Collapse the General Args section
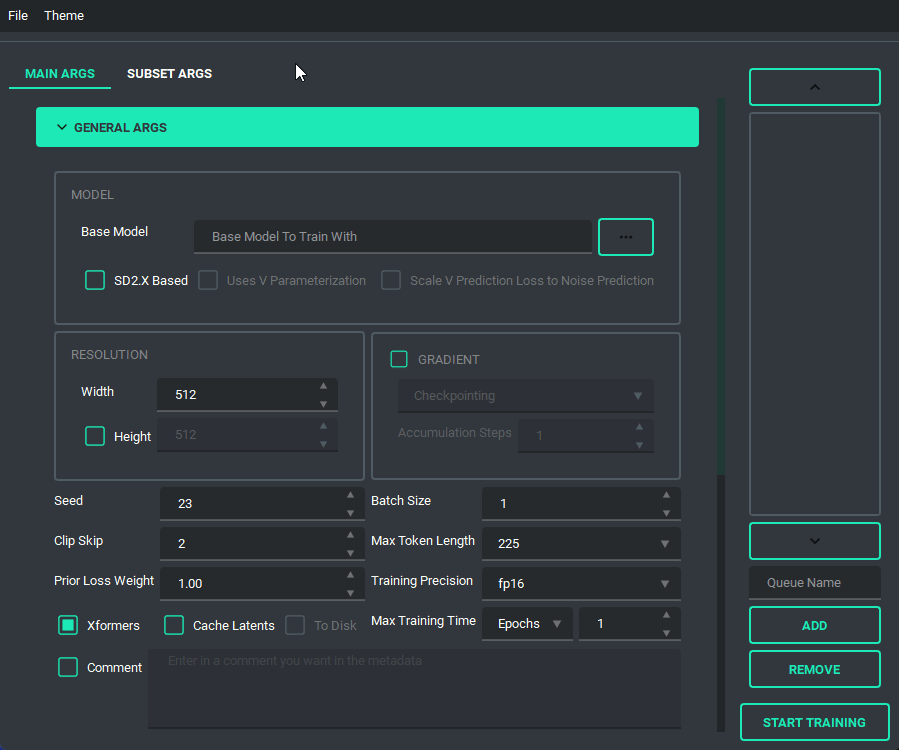Image resolution: width=899 pixels, height=750 pixels. (x=367, y=127)
